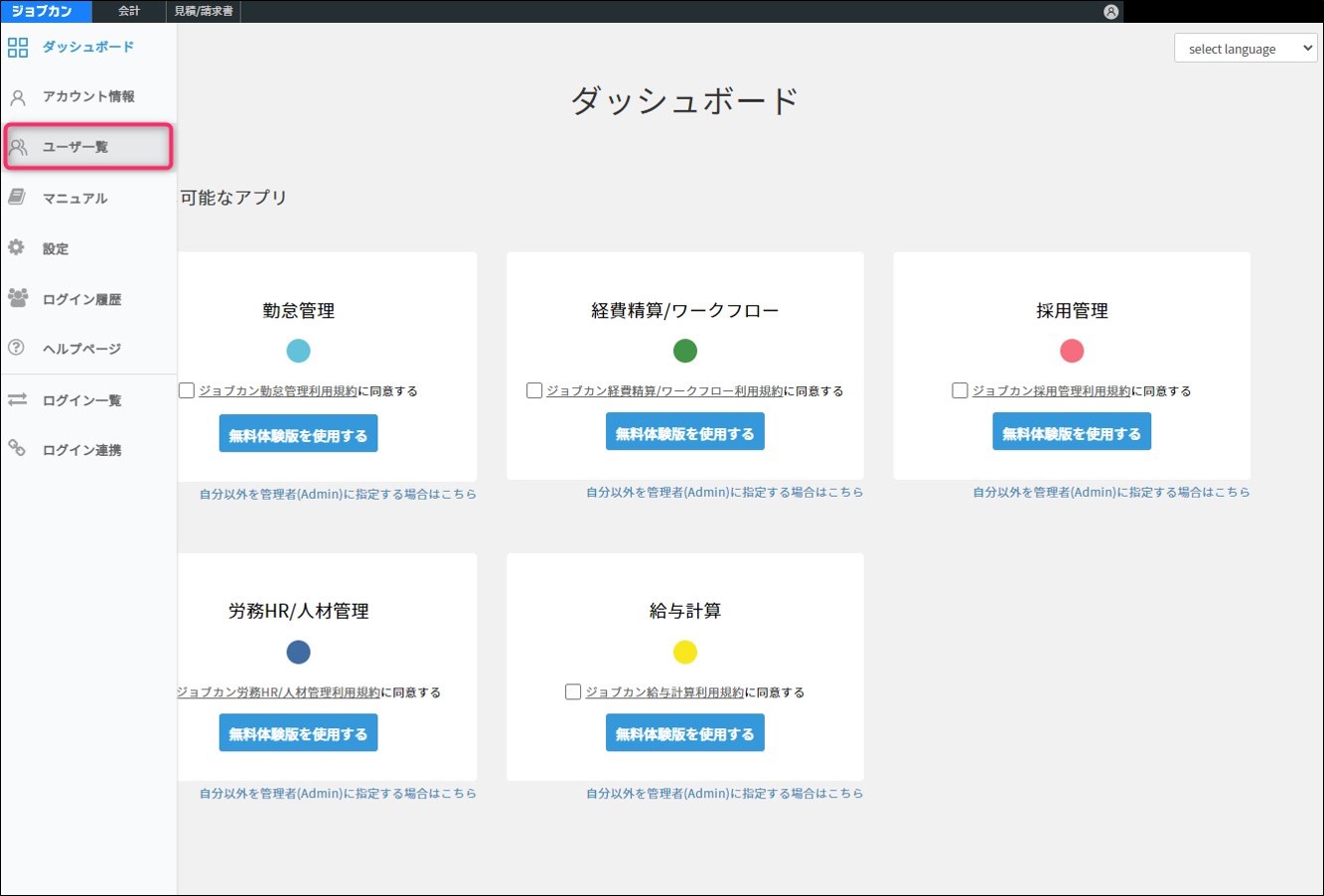
Task: Check the 勤怠管理 terms agreement checkbox
Action: click(x=187, y=390)
